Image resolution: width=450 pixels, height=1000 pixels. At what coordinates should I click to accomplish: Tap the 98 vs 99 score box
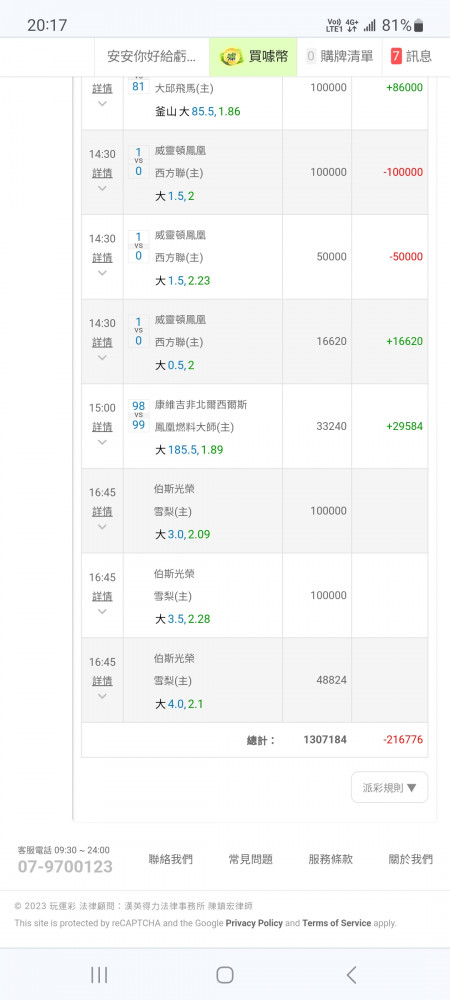pyautogui.click(x=138, y=415)
